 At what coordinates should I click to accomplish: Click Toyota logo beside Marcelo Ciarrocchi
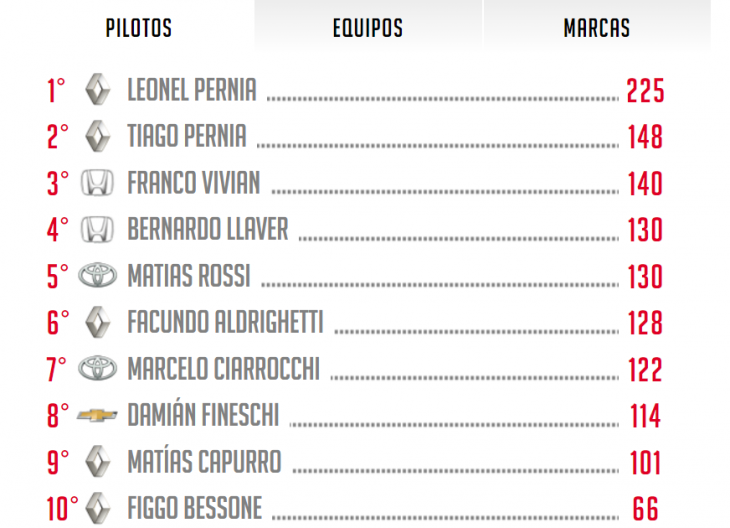point(97,368)
